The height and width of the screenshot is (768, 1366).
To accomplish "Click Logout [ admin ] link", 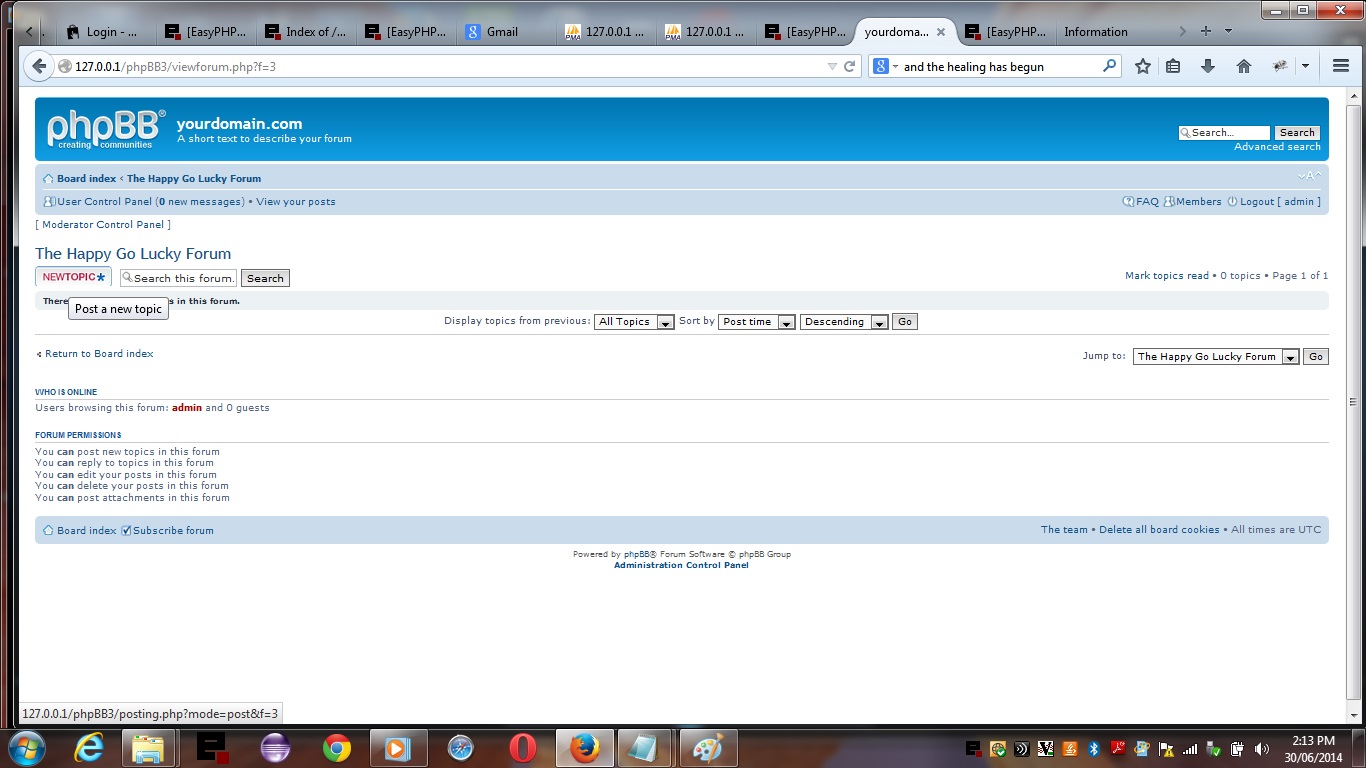I will 1280,202.
